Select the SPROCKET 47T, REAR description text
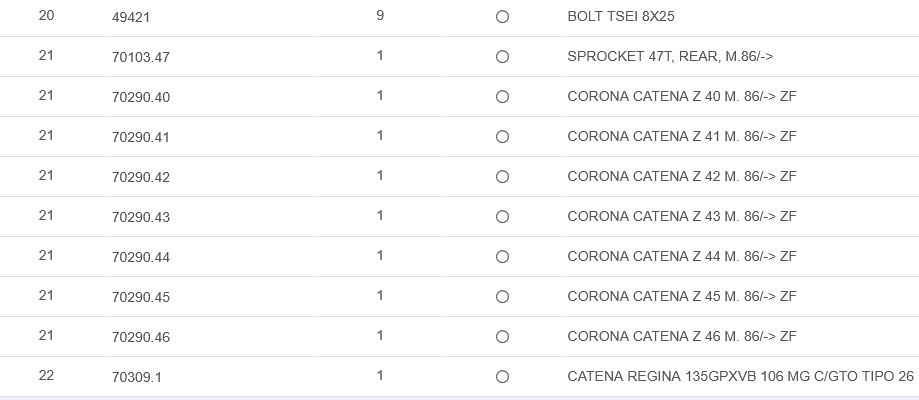This screenshot has width=919, height=400. click(x=670, y=57)
